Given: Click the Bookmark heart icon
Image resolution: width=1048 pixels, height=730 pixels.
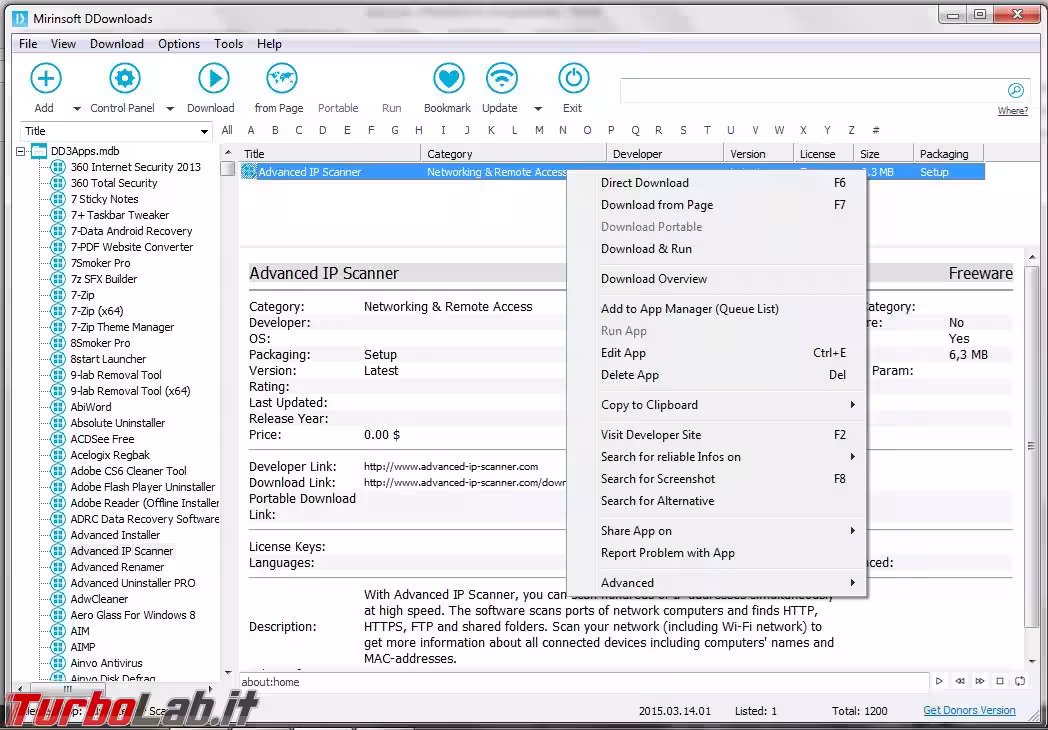Looking at the screenshot, I should pos(448,78).
